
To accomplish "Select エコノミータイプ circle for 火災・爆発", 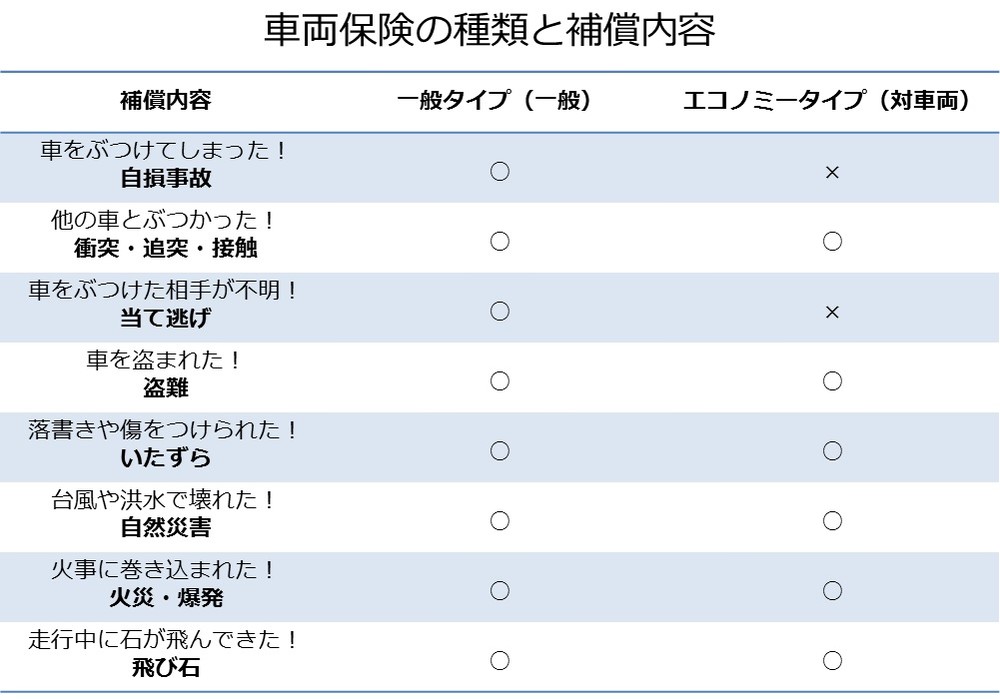I will pyautogui.click(x=831, y=591).
